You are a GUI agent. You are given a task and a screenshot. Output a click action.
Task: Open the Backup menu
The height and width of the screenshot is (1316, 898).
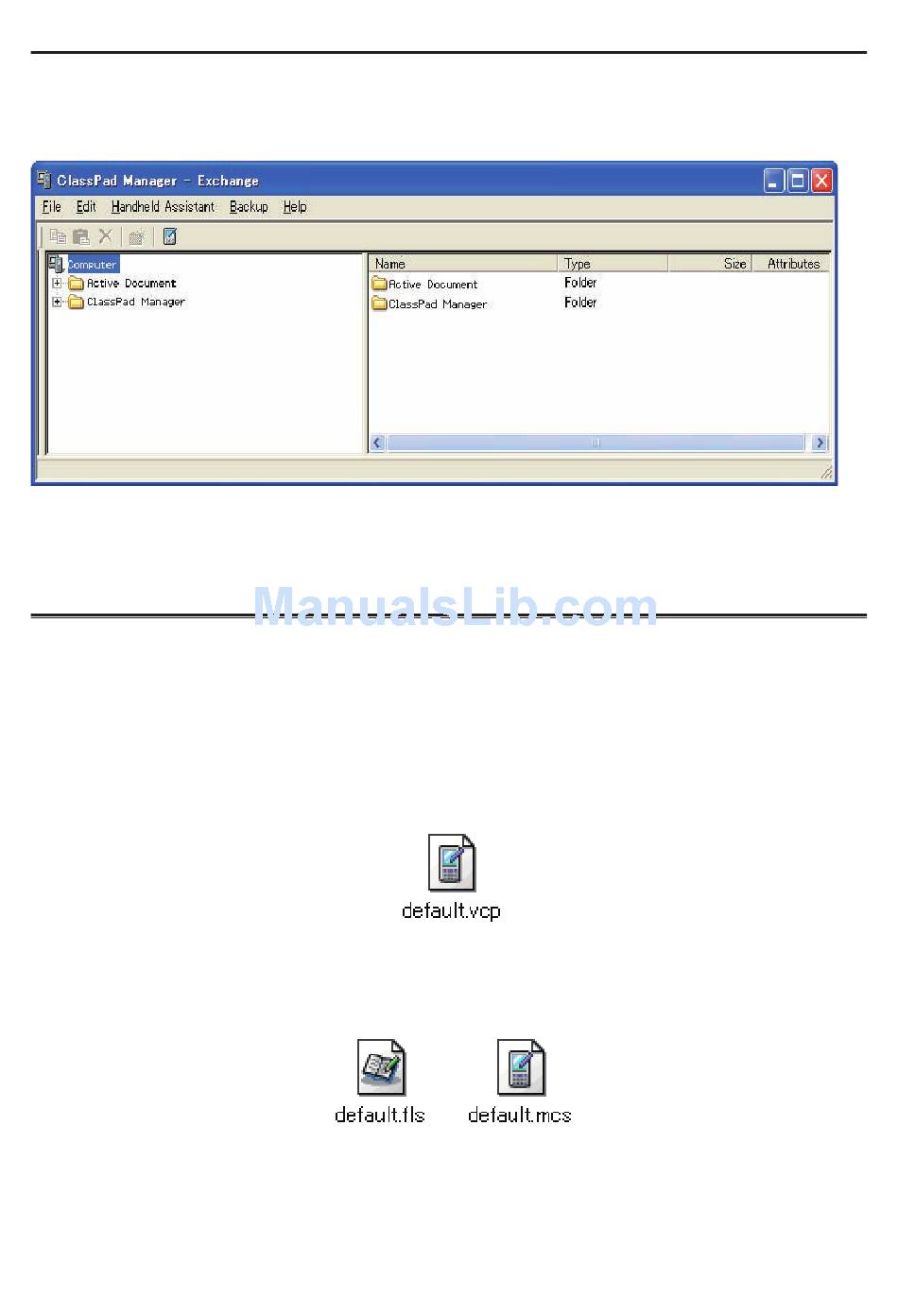pyautogui.click(x=249, y=206)
